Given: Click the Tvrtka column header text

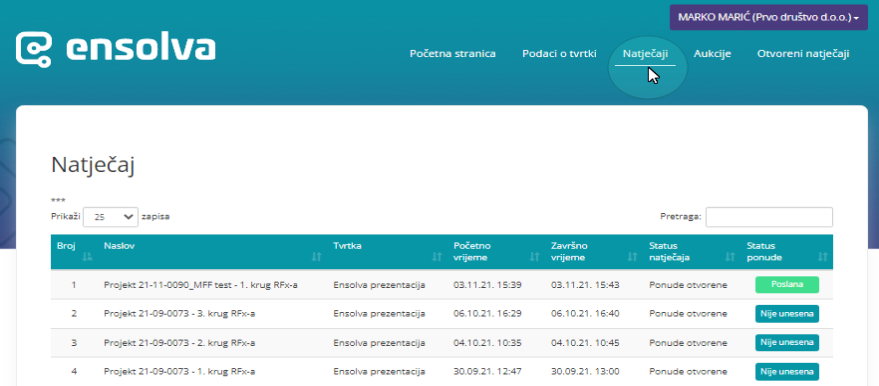Looking at the screenshot, I should click(x=347, y=245).
